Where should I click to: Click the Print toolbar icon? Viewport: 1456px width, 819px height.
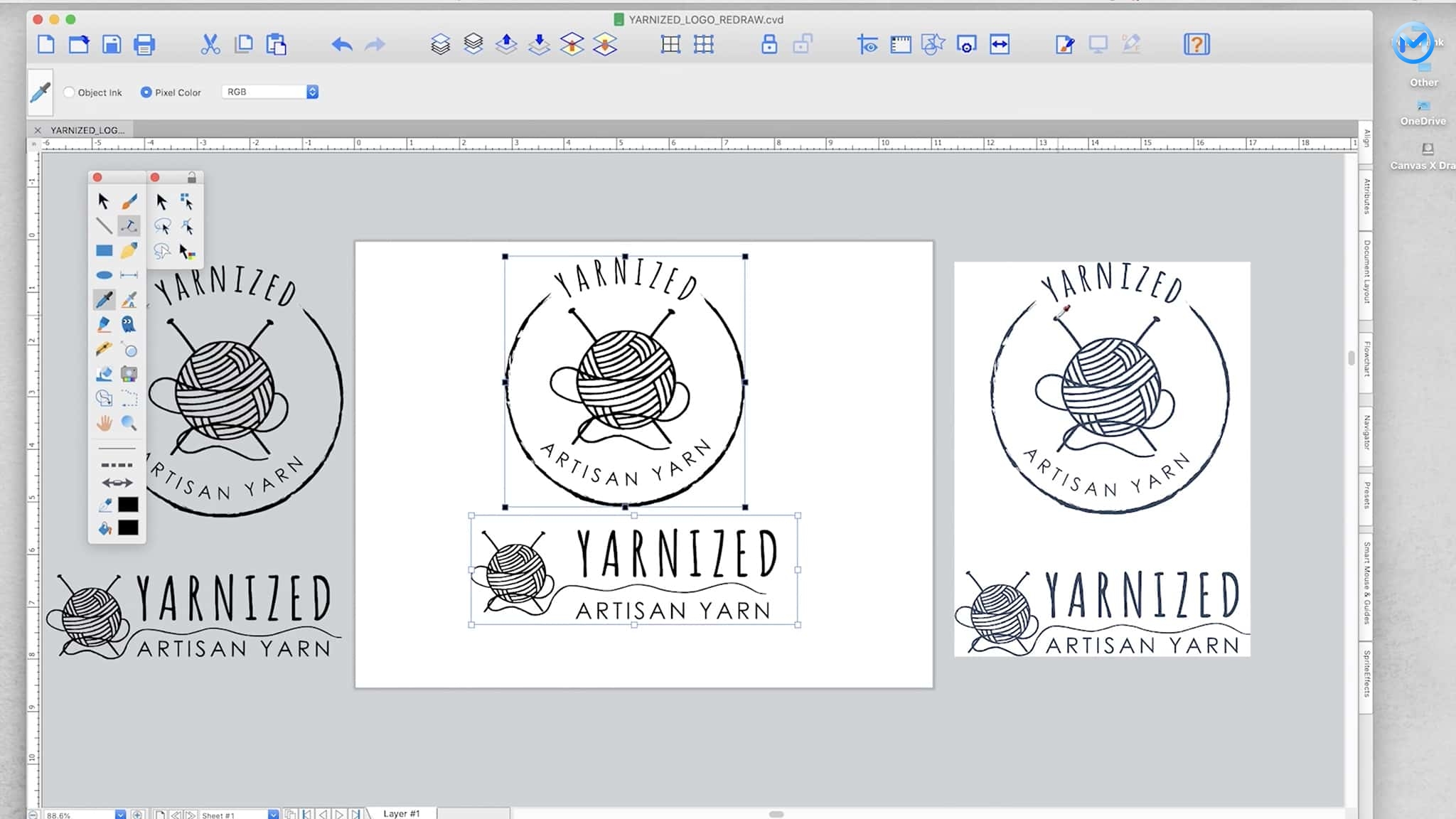coord(144,45)
